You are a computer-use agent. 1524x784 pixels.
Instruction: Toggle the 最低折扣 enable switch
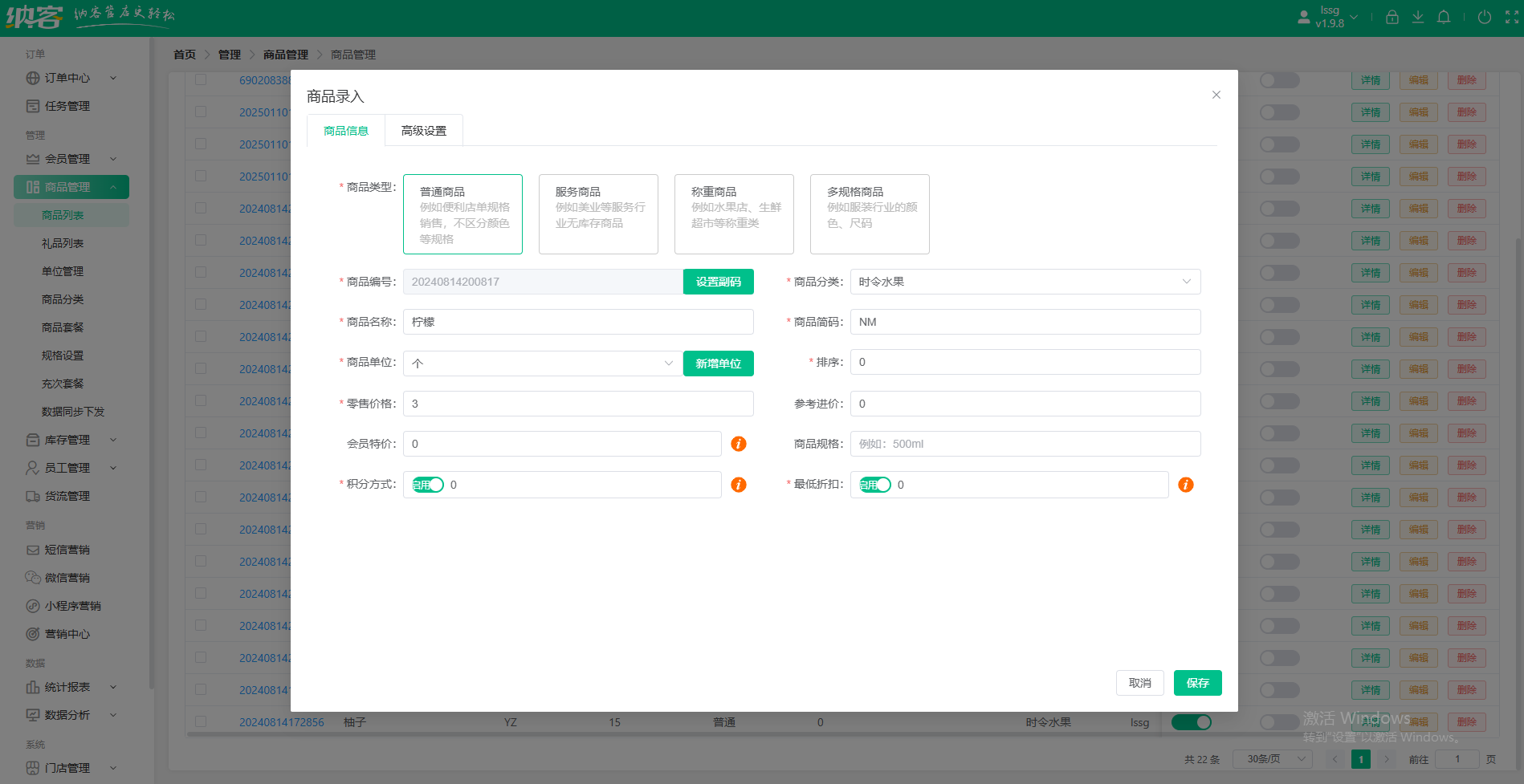click(875, 485)
